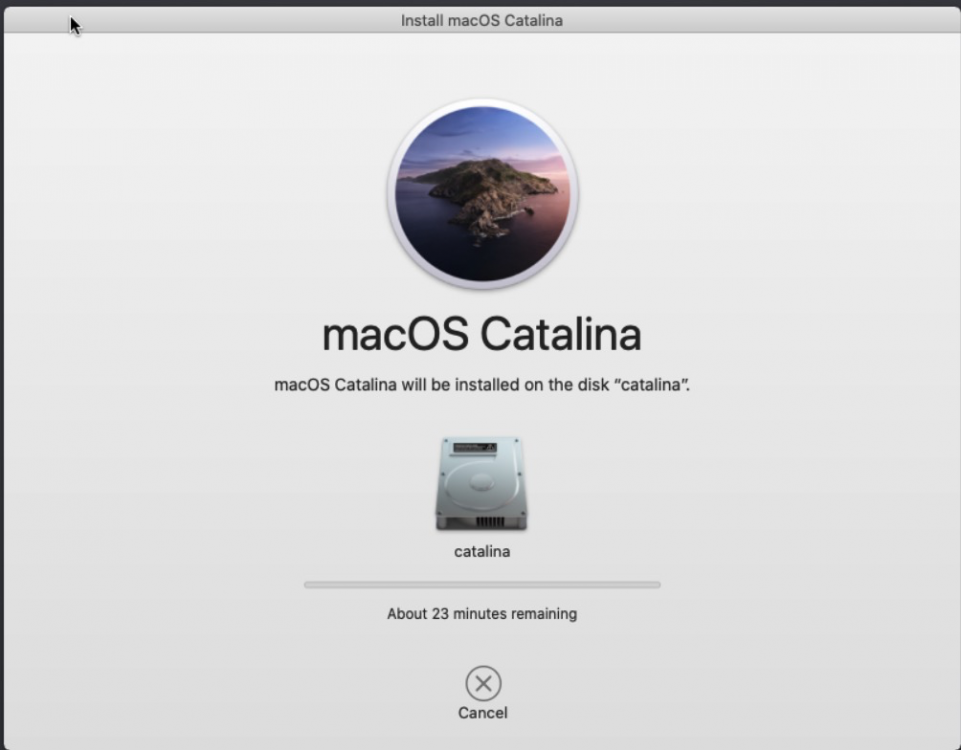
Task: Click "About 23 minutes remaining" text
Action: click(482, 613)
